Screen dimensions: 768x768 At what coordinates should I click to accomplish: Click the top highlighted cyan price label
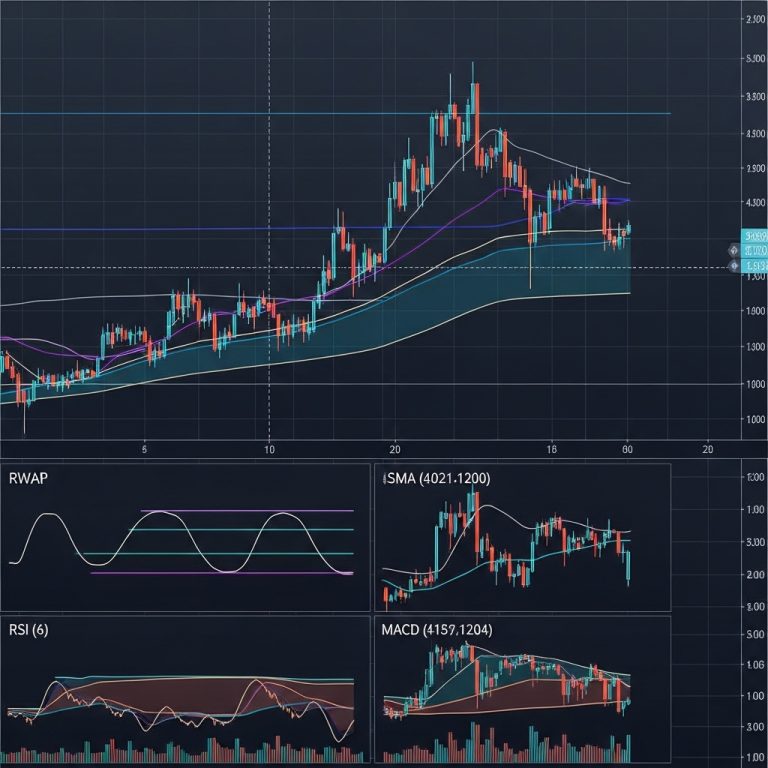(754, 236)
